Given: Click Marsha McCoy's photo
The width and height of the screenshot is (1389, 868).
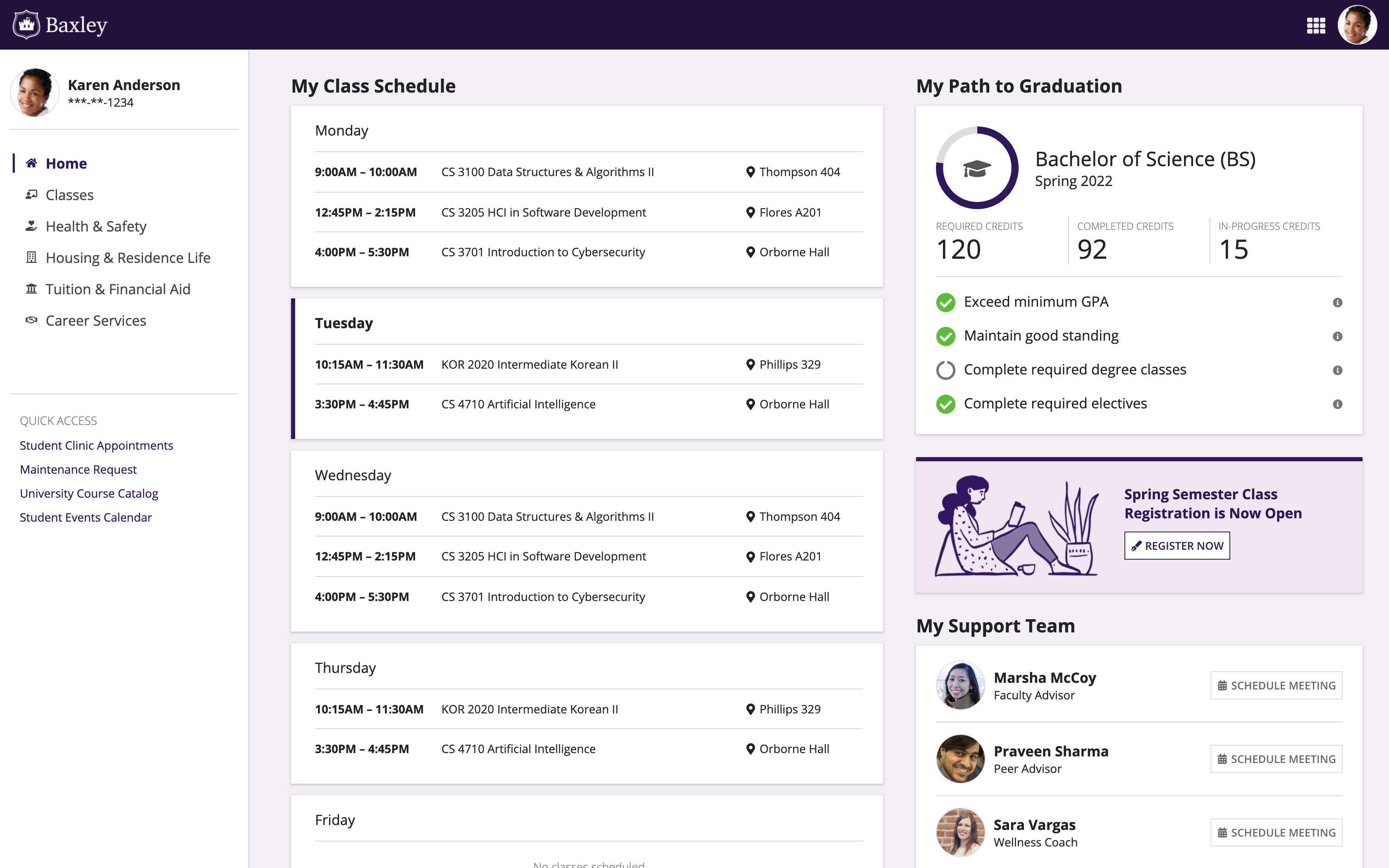Looking at the screenshot, I should point(960,685).
